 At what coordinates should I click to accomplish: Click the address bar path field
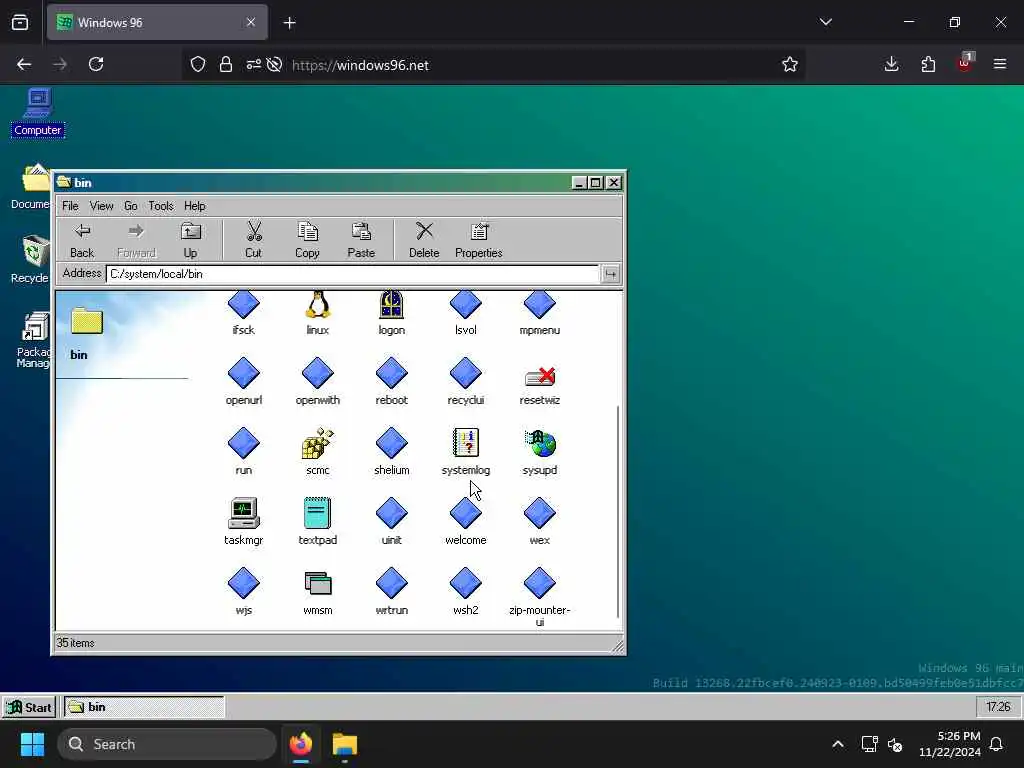pos(352,274)
